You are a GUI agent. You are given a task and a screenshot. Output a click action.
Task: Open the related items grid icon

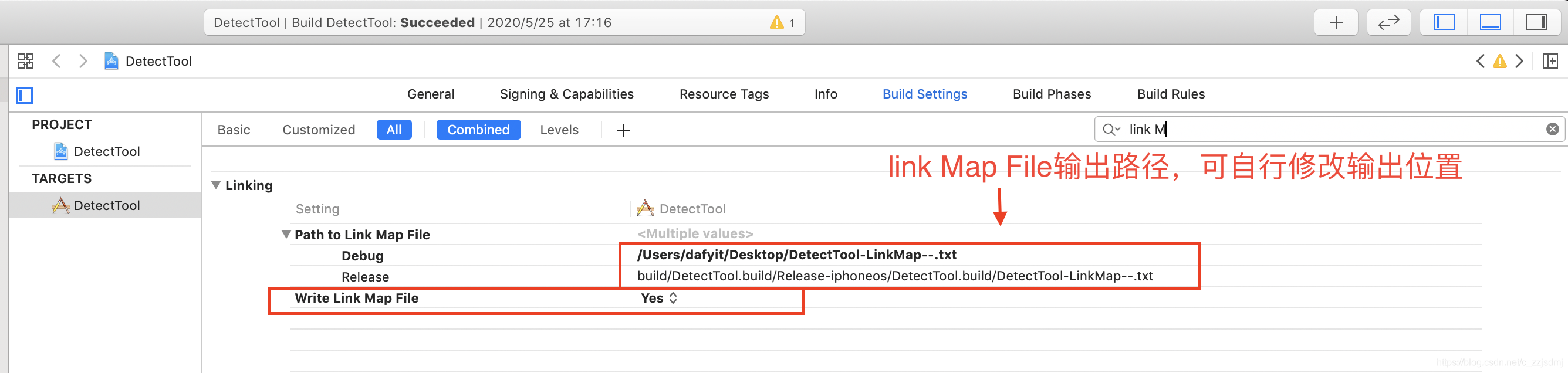point(26,61)
